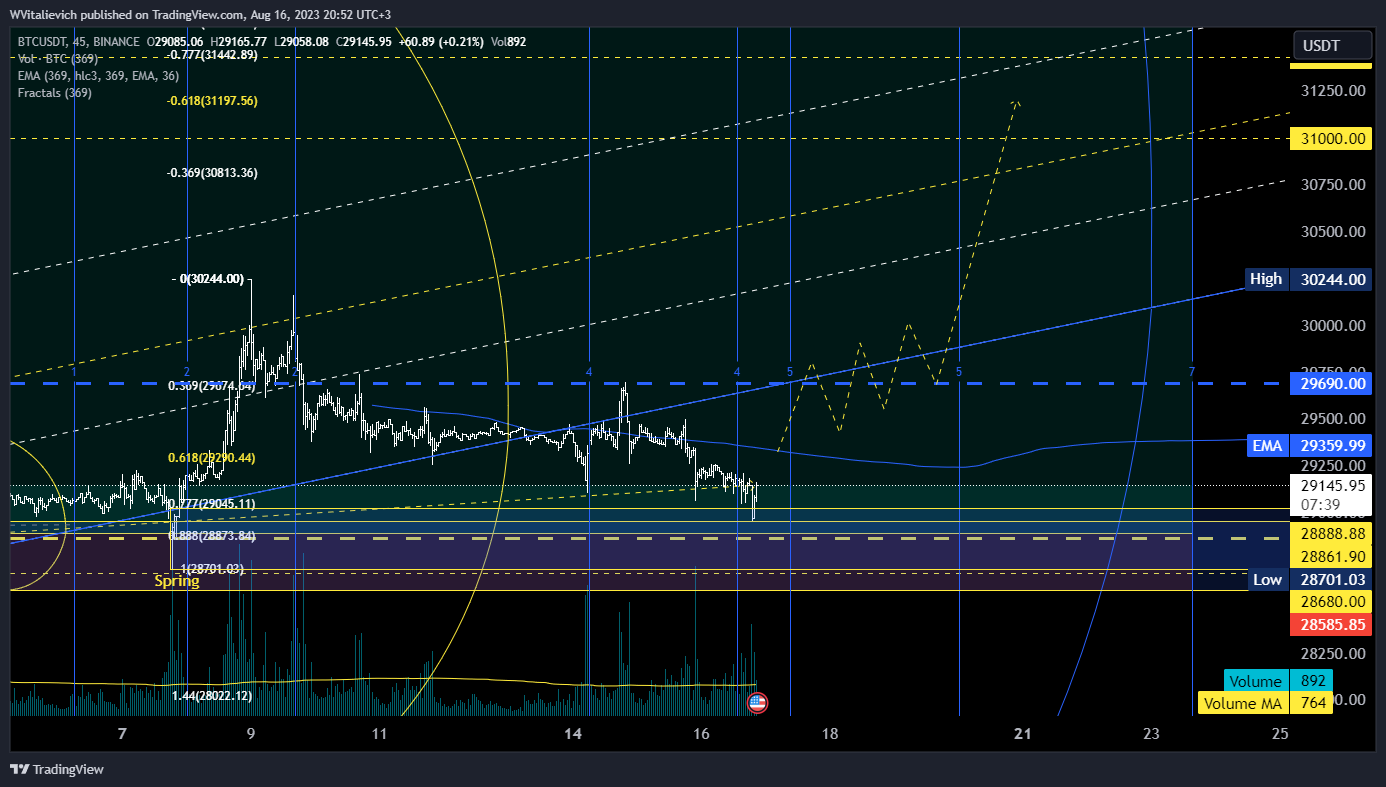1386x787 pixels.
Task: Click the 0.777(29045.11) Fibonacci label
Action: click(x=212, y=504)
